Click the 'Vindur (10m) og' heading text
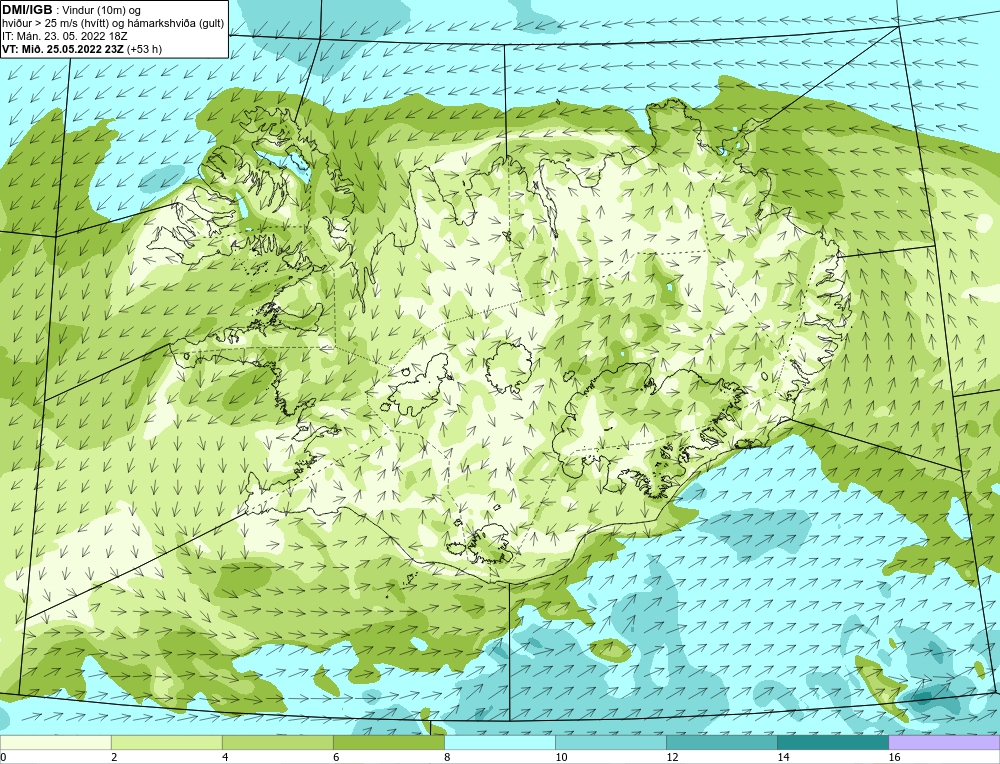This screenshot has width=1000, height=764. 101,10
